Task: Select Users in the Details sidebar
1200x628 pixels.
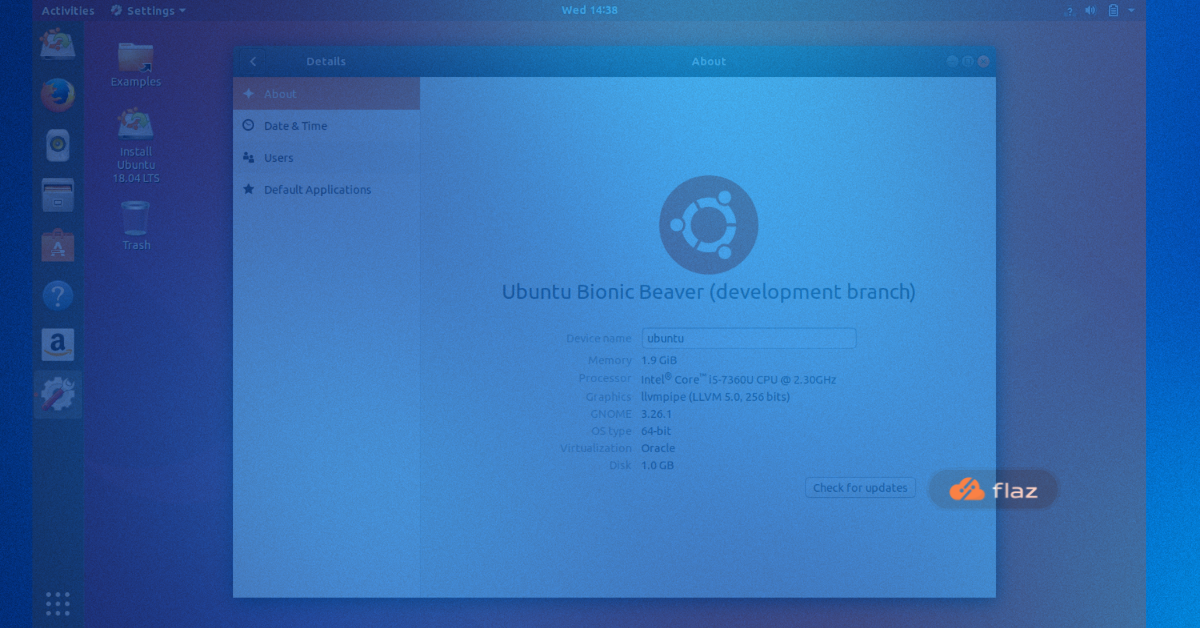Action: [278, 158]
